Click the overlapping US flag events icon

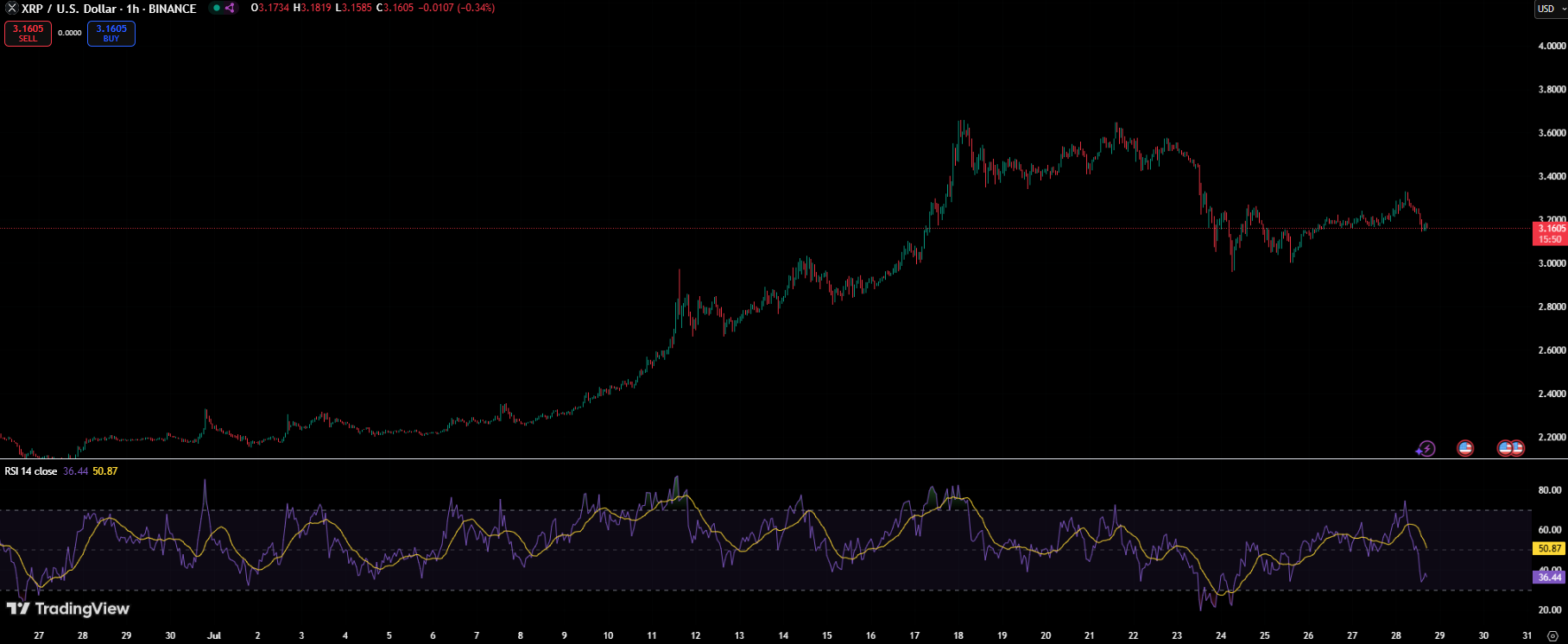pyautogui.click(x=1511, y=448)
